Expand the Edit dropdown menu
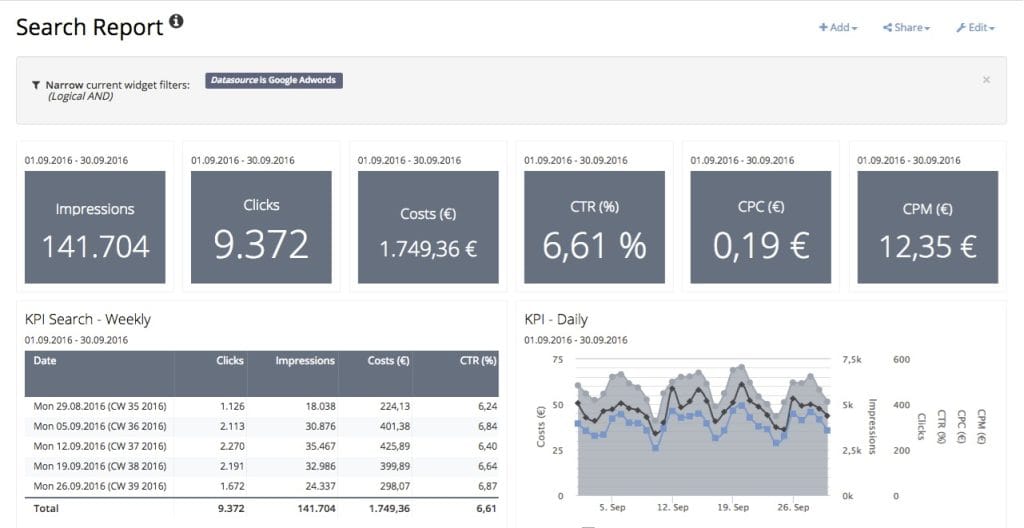The width and height of the screenshot is (1024, 528). pos(975,28)
